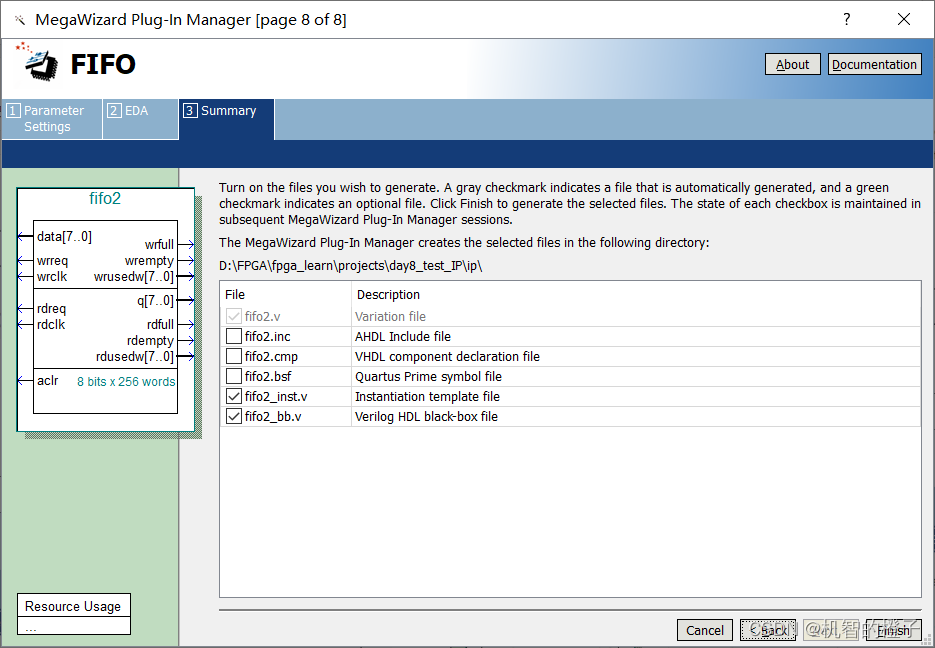Enable the fifo2.cmp VHDL component checkbox
Image resolution: width=935 pixels, height=648 pixels.
tap(234, 356)
